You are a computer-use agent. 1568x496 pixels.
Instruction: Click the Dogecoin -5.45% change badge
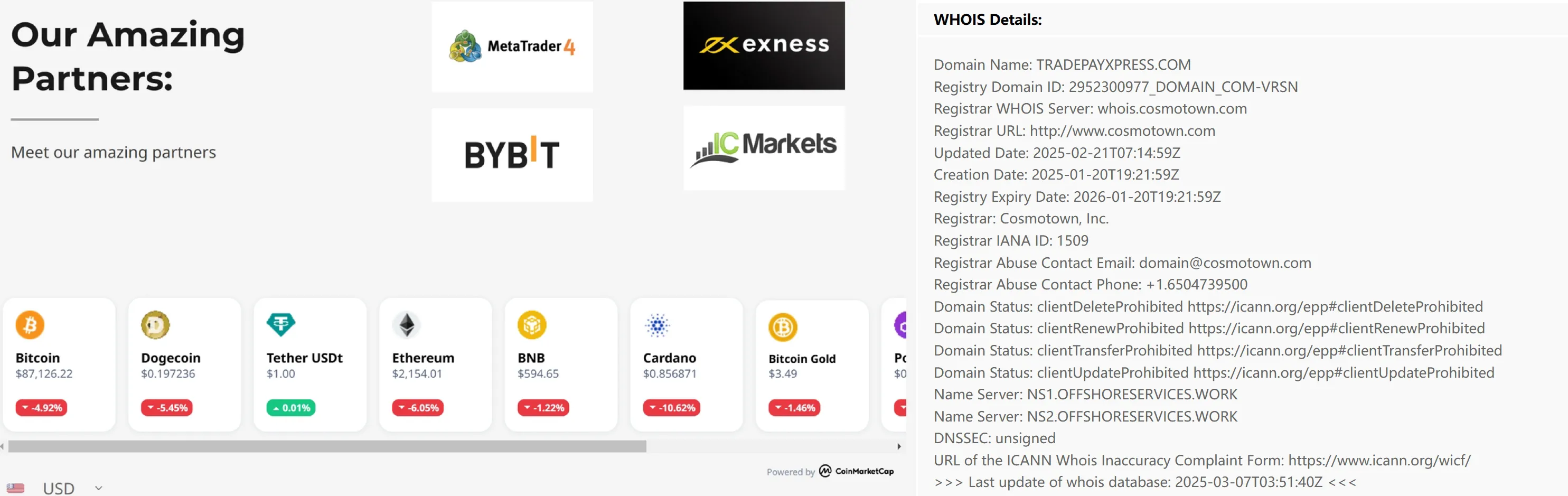point(167,408)
